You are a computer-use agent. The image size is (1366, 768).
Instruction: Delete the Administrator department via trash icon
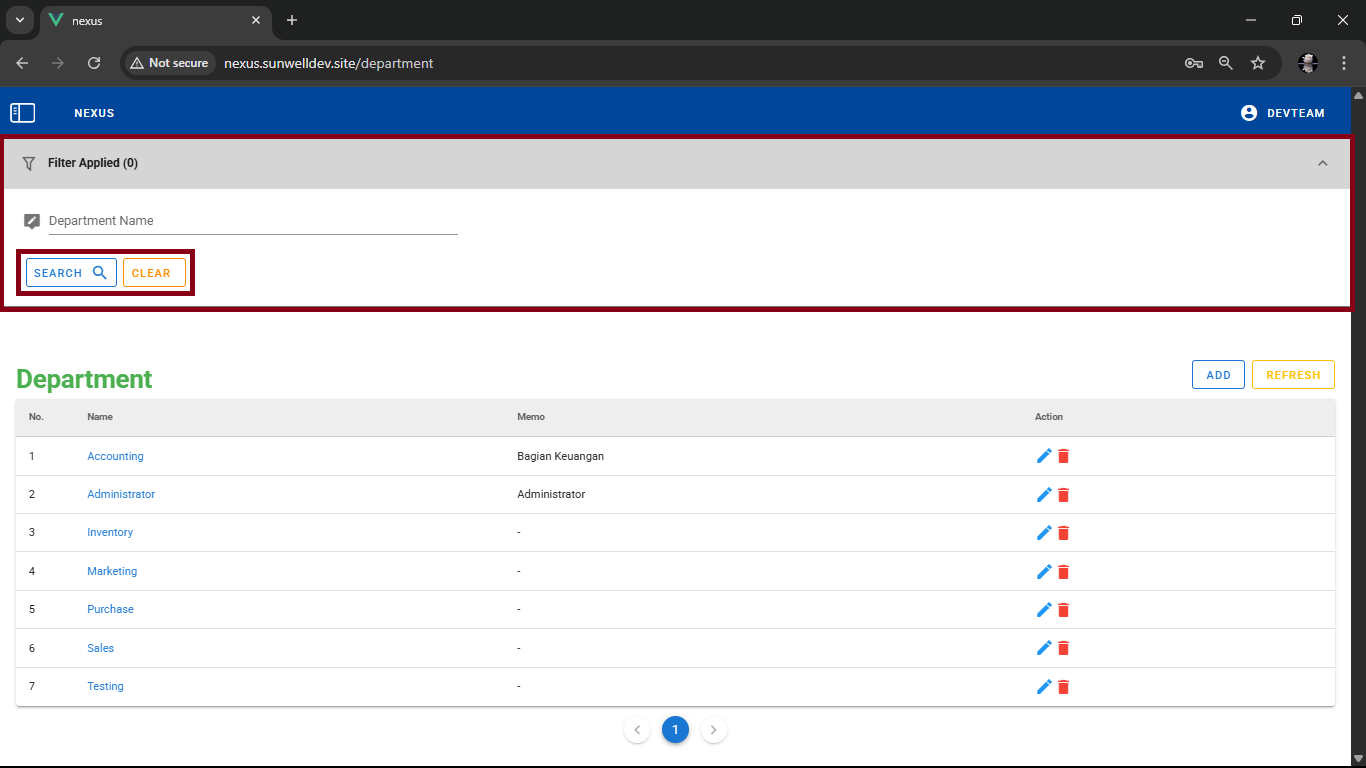click(1064, 495)
